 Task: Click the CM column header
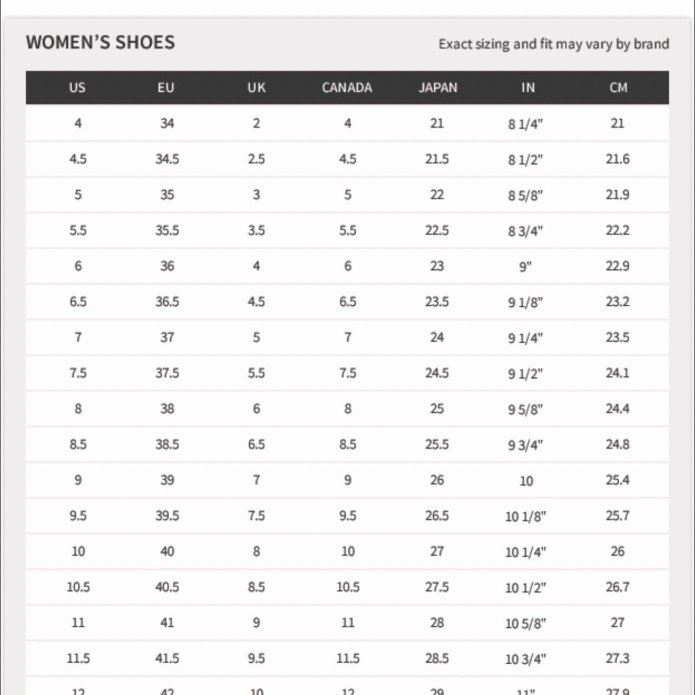coord(618,87)
